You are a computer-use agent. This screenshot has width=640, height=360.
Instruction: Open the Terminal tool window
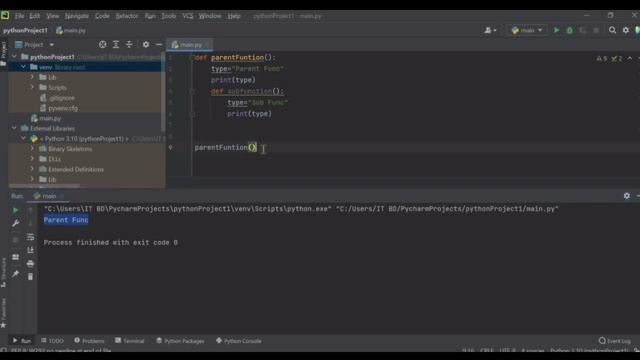(x=130, y=341)
